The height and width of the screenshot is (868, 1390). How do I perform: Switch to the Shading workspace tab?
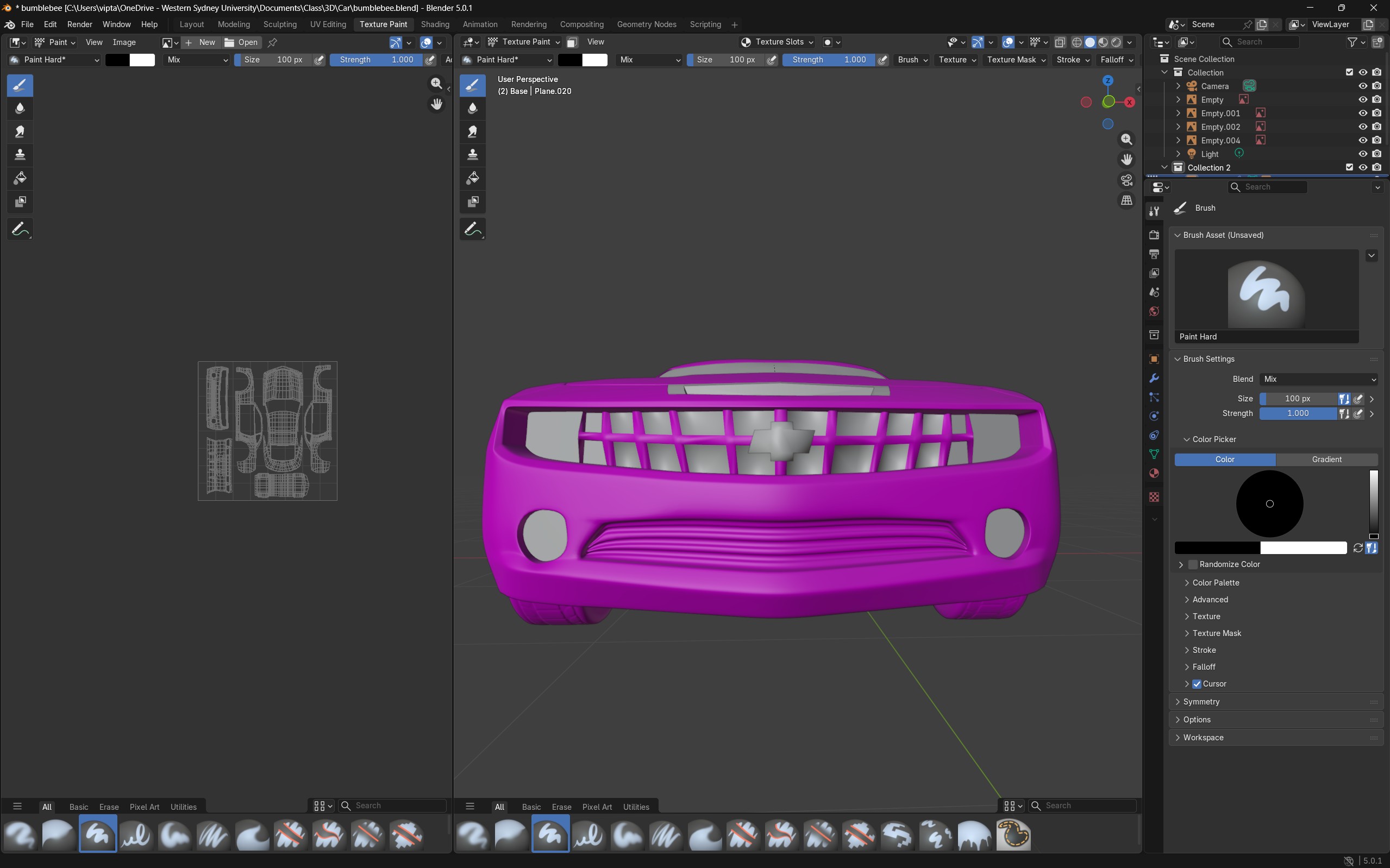coord(435,24)
